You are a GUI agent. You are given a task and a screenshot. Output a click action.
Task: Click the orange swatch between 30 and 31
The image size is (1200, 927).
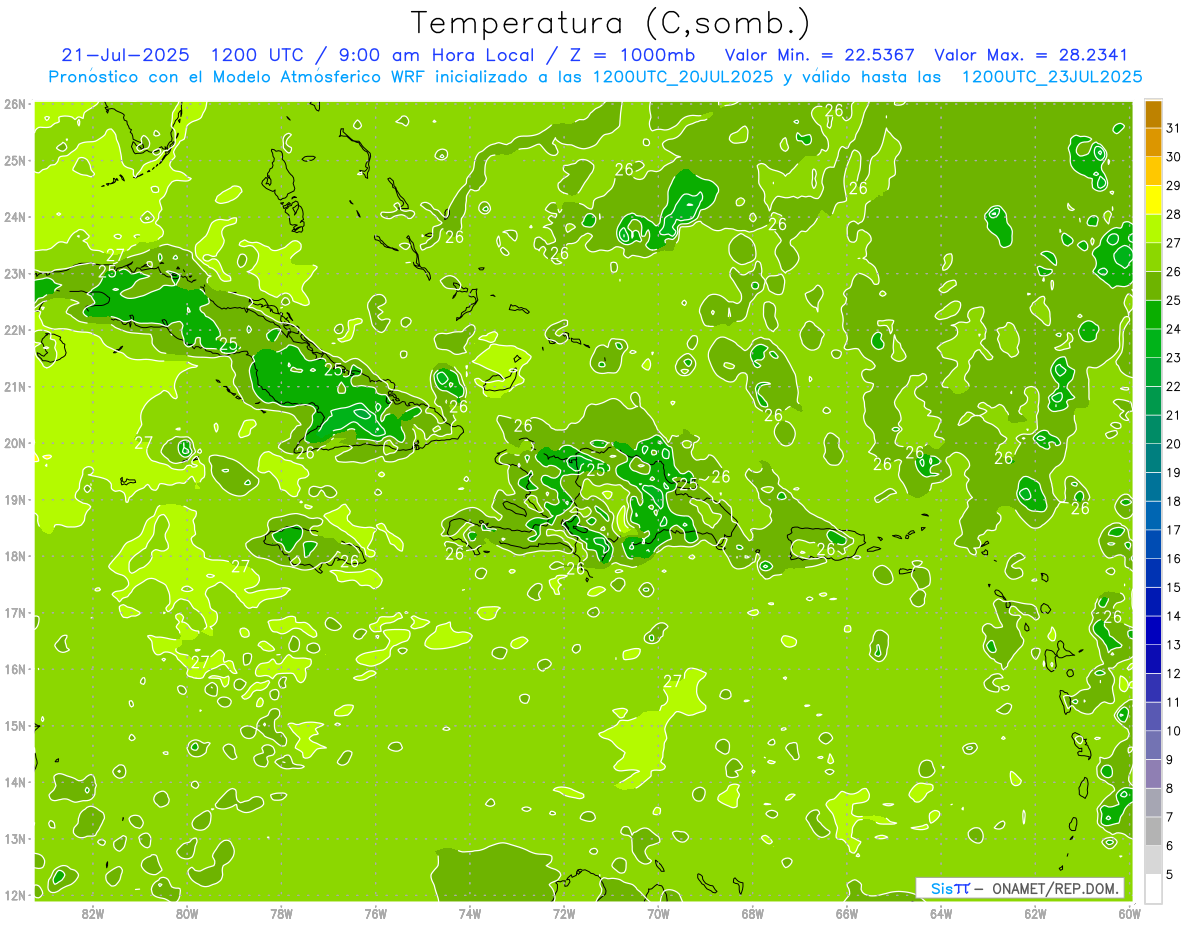click(1153, 142)
